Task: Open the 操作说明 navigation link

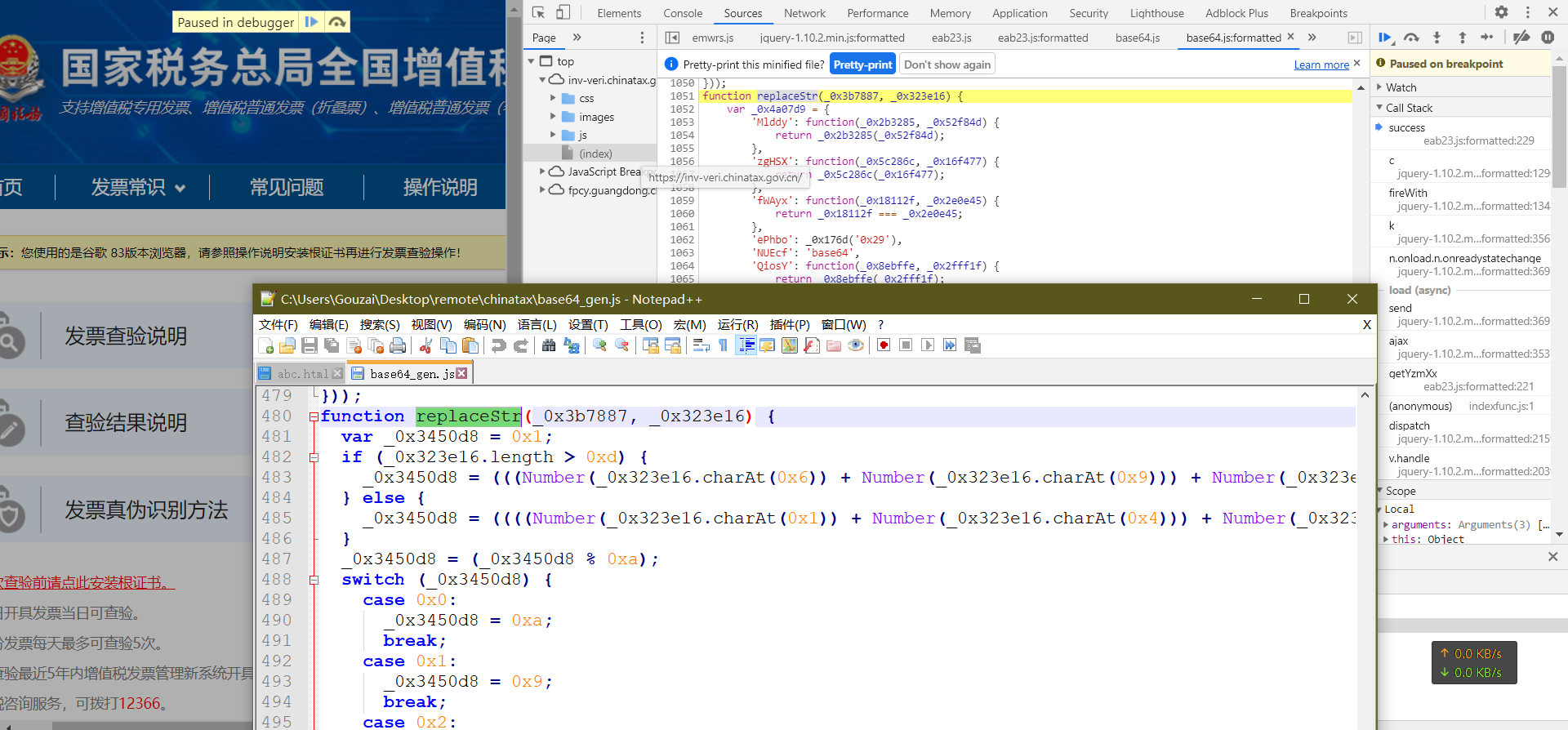Action: click(440, 187)
